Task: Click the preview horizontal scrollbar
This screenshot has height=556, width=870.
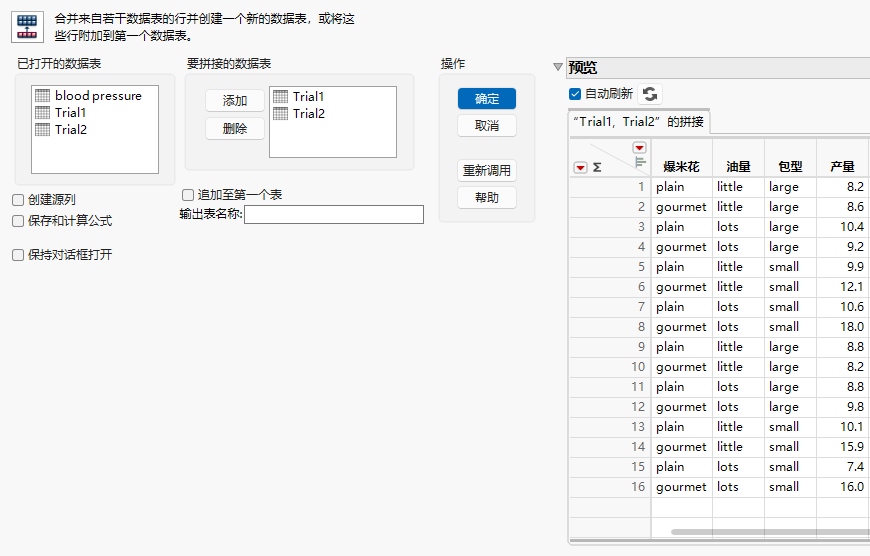Action: tap(770, 532)
